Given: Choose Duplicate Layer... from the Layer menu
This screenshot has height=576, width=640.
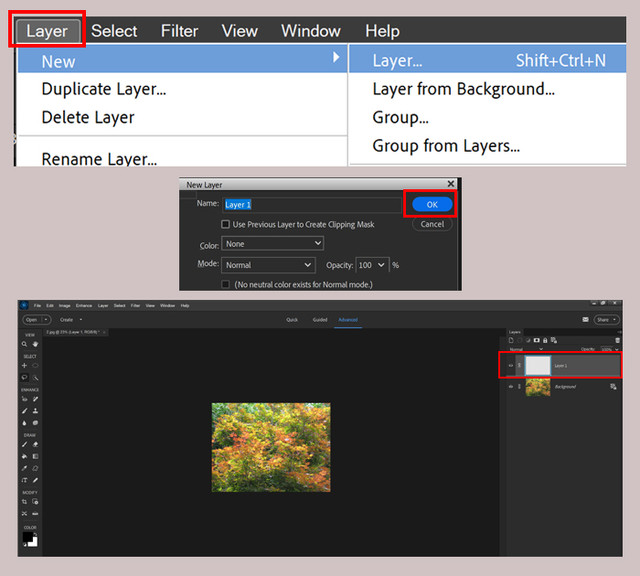Looking at the screenshot, I should (x=104, y=89).
